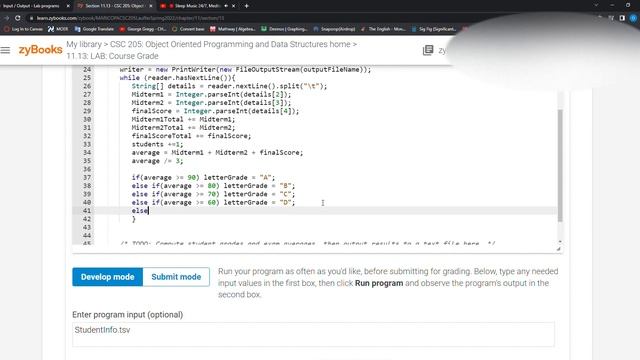Select Develop mode
Viewport: 640px width, 360px height.
(x=107, y=277)
